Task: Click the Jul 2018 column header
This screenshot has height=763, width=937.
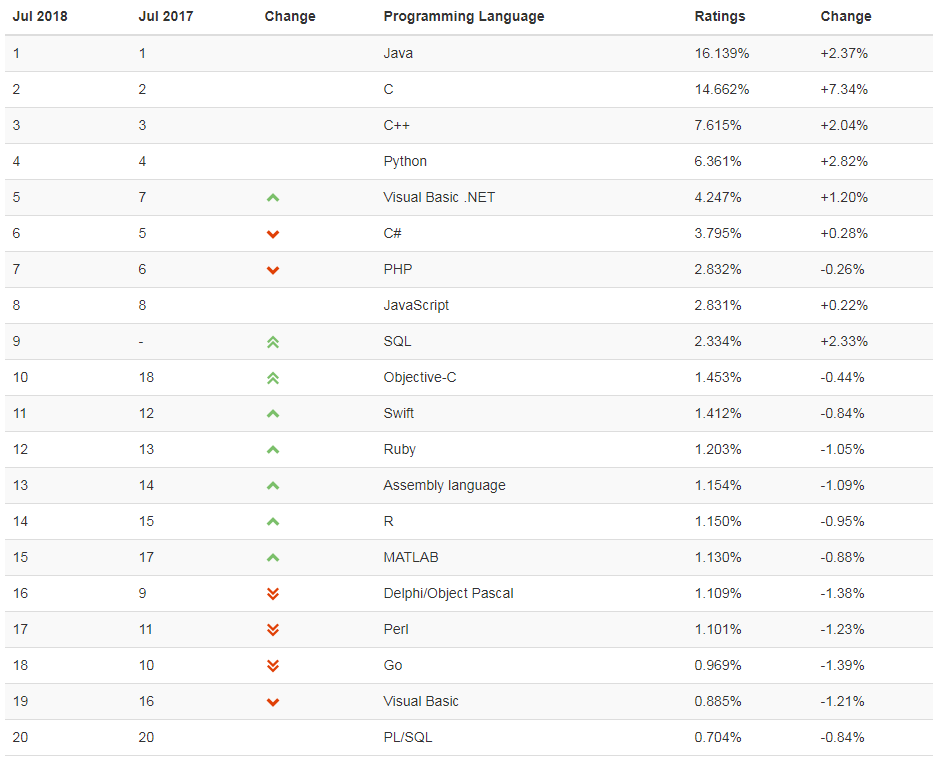Action: click(x=40, y=17)
